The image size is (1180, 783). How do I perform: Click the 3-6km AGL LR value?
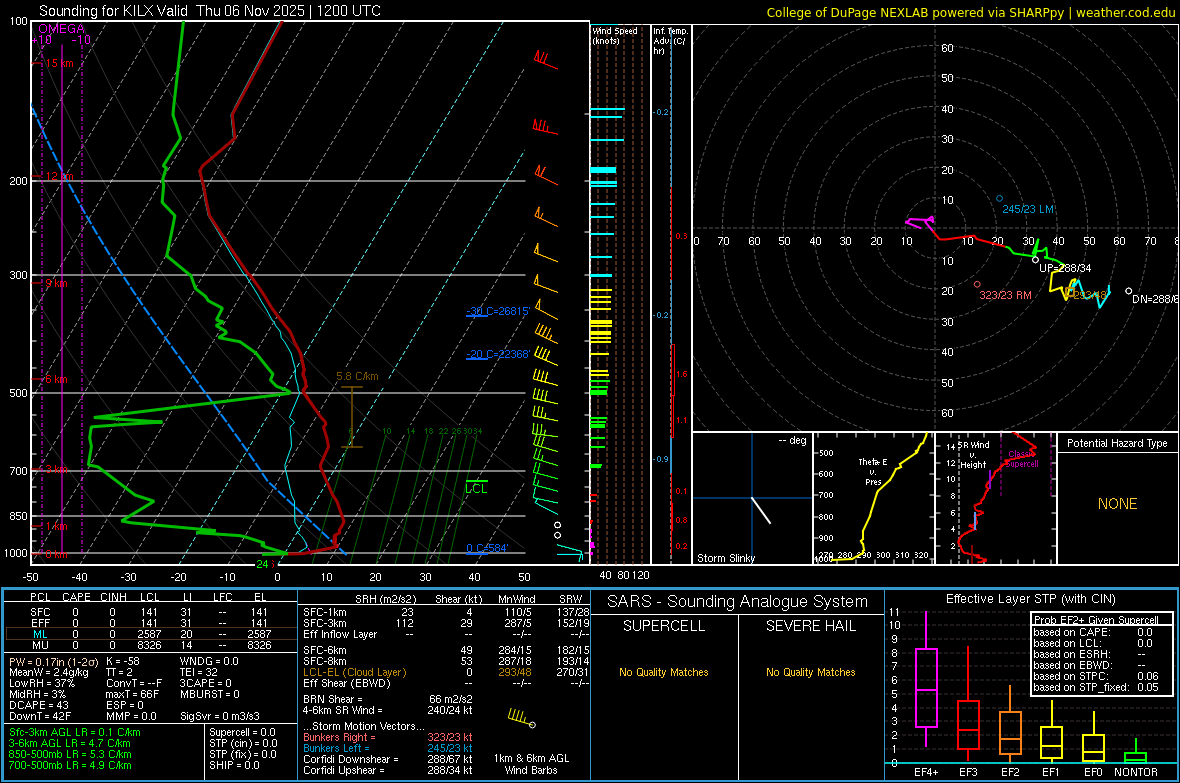point(70,744)
